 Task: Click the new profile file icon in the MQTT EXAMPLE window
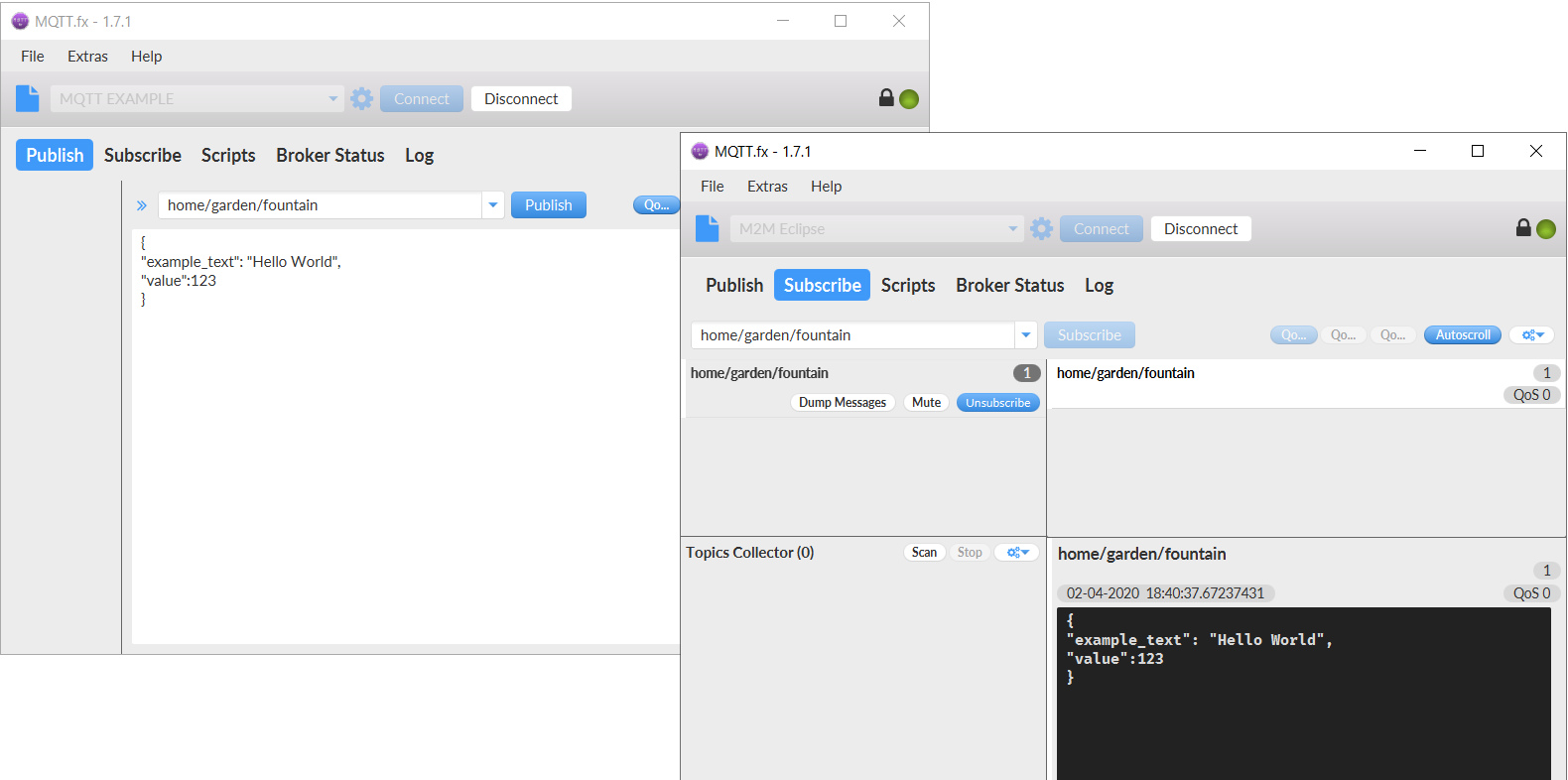pos(28,98)
